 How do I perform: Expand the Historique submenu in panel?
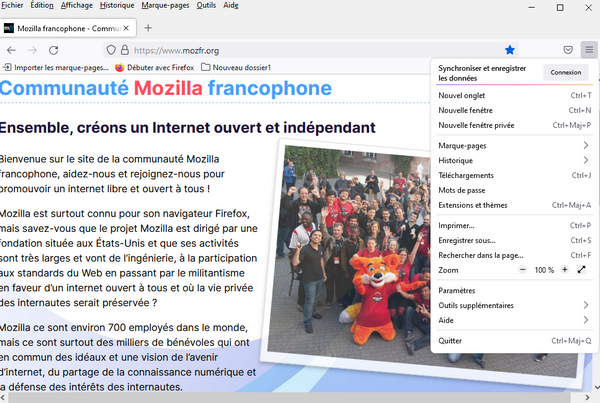pyautogui.click(x=514, y=160)
